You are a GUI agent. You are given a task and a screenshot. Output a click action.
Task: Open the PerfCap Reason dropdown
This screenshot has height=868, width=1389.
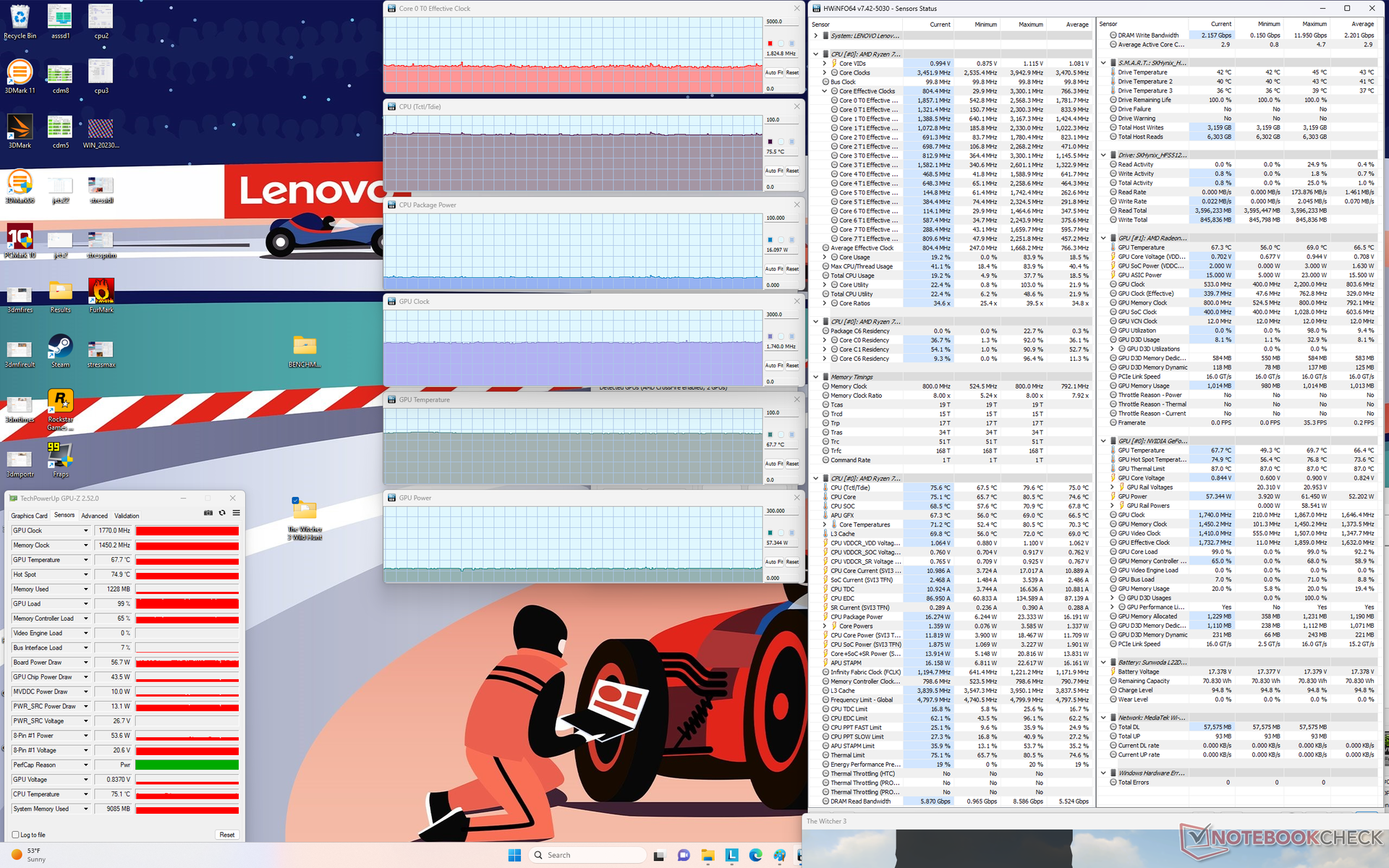click(x=85, y=765)
